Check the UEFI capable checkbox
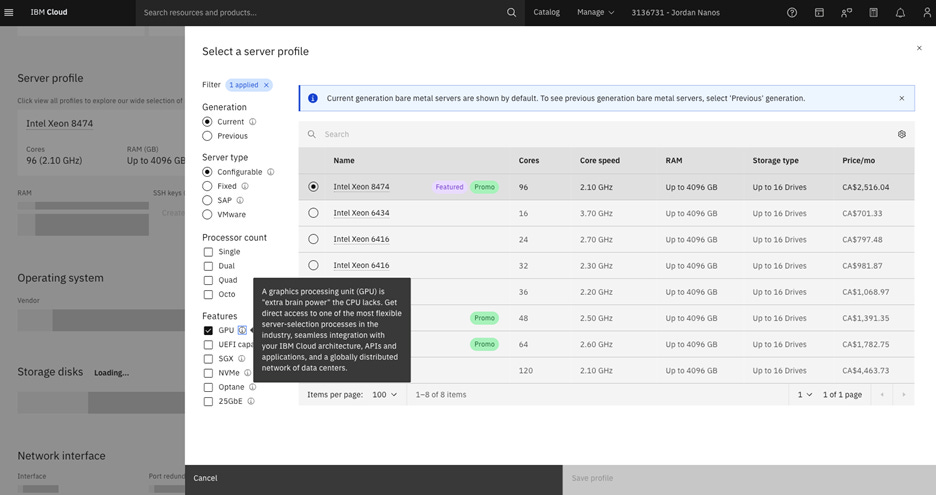936x495 pixels. point(208,345)
